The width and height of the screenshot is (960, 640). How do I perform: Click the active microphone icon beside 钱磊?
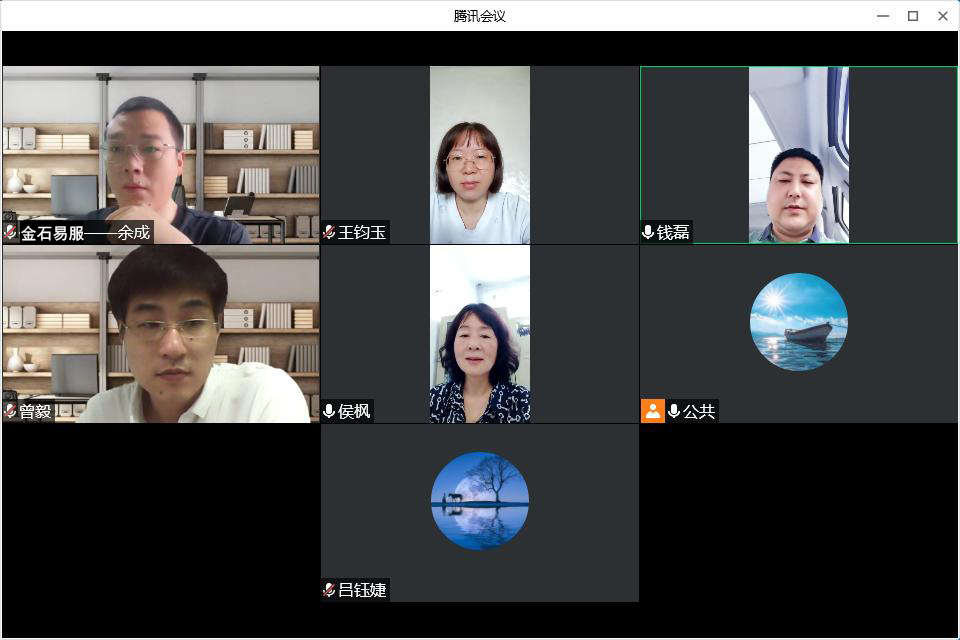coord(648,233)
